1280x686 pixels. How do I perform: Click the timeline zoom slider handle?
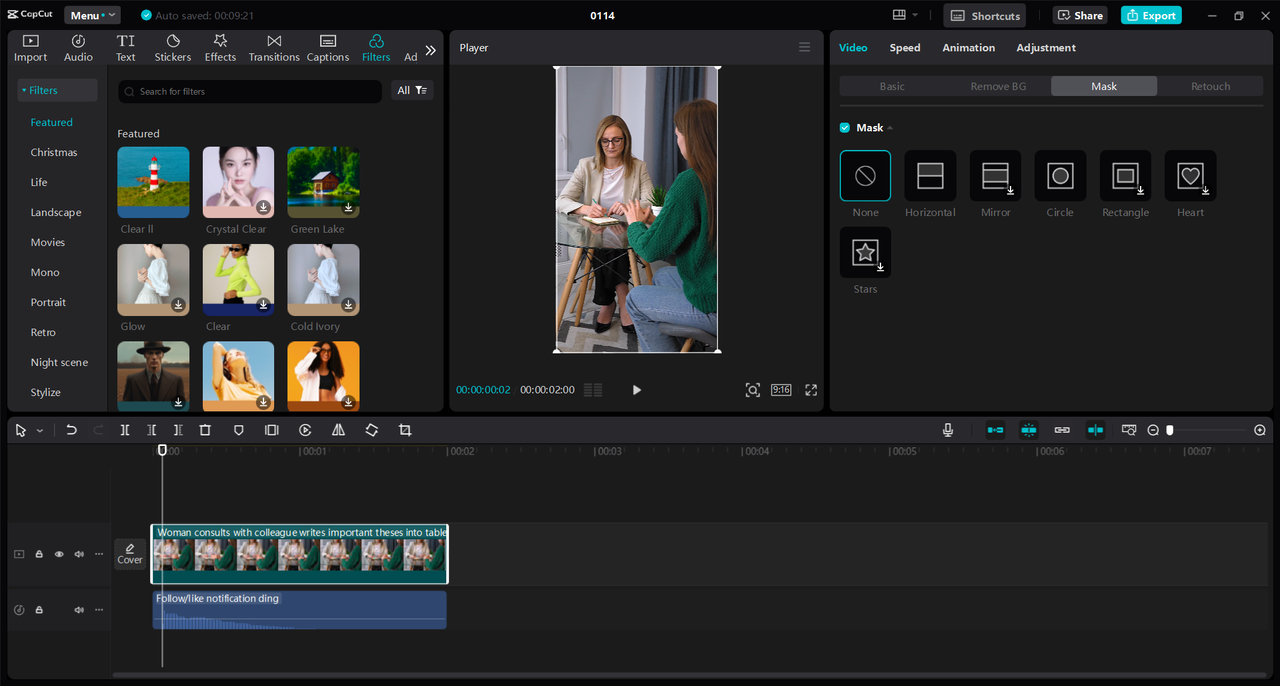point(1170,430)
